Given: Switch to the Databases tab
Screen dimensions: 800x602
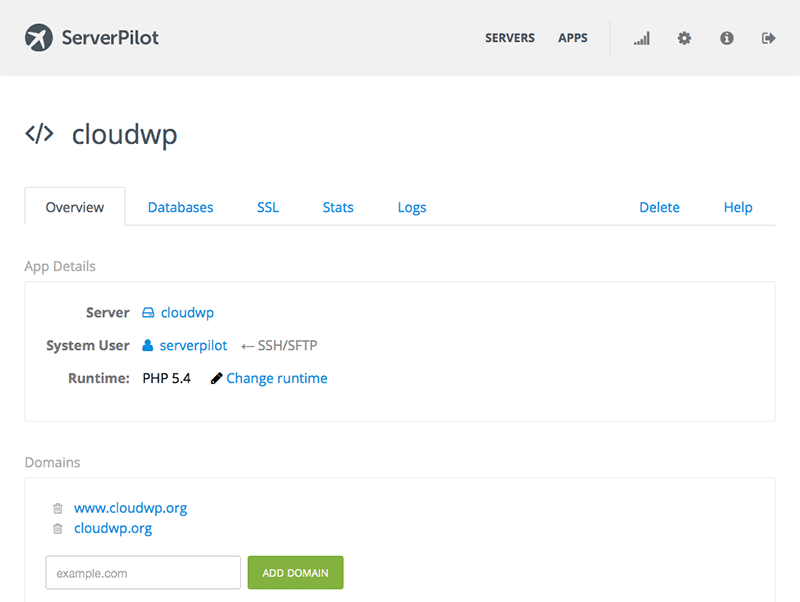Looking at the screenshot, I should click(181, 207).
